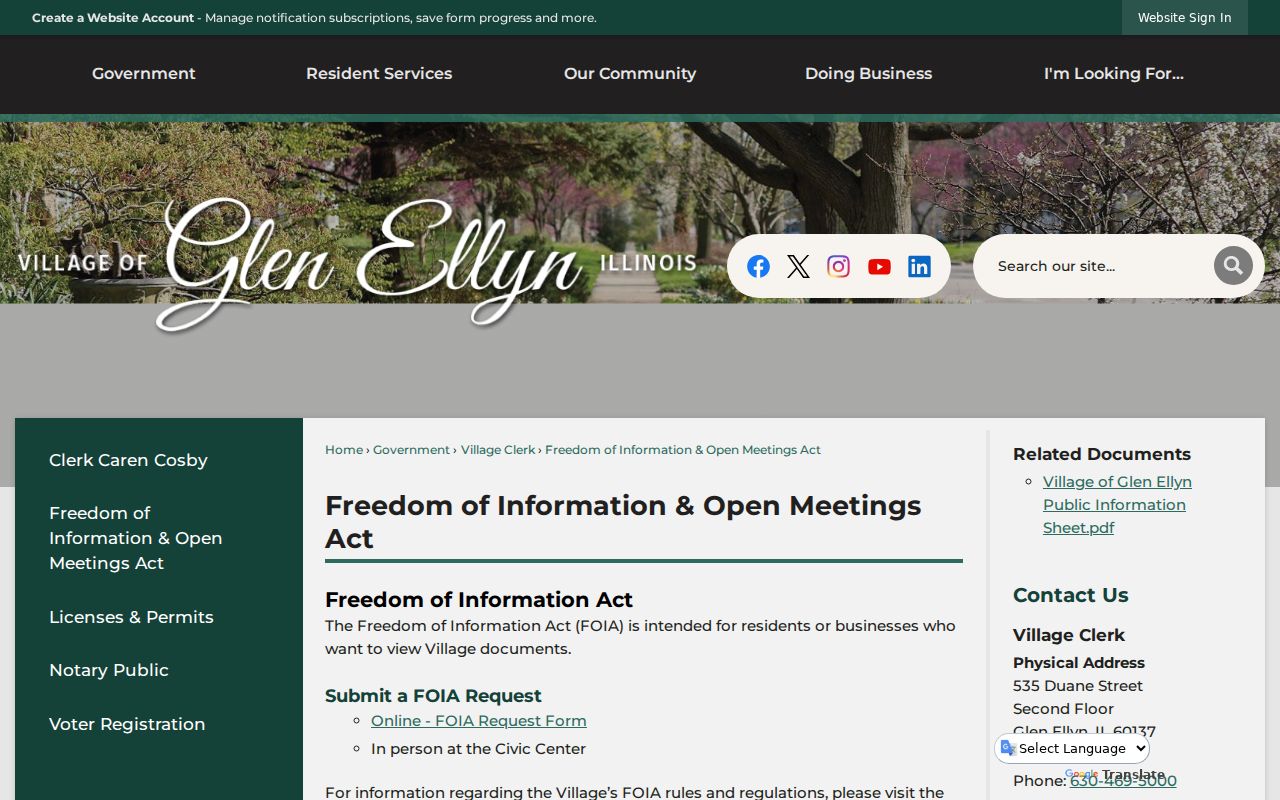Focus the Search our site field
Screen dimensions: 1280x800
tap(1095, 266)
